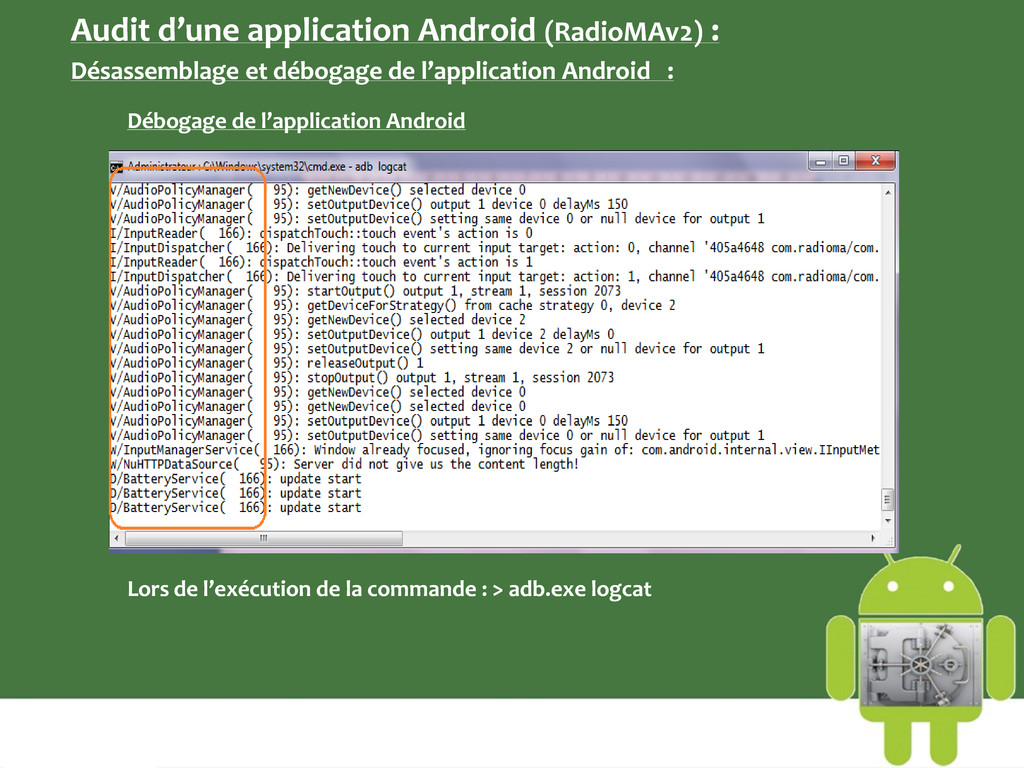Close the cmd.exe adb logcat window
The width and height of the screenshot is (1024, 768).
point(875,161)
